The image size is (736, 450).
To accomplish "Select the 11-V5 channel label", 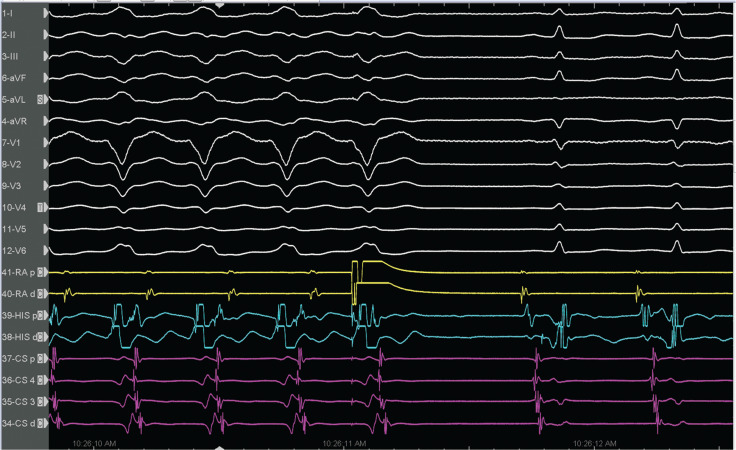I will [15, 229].
